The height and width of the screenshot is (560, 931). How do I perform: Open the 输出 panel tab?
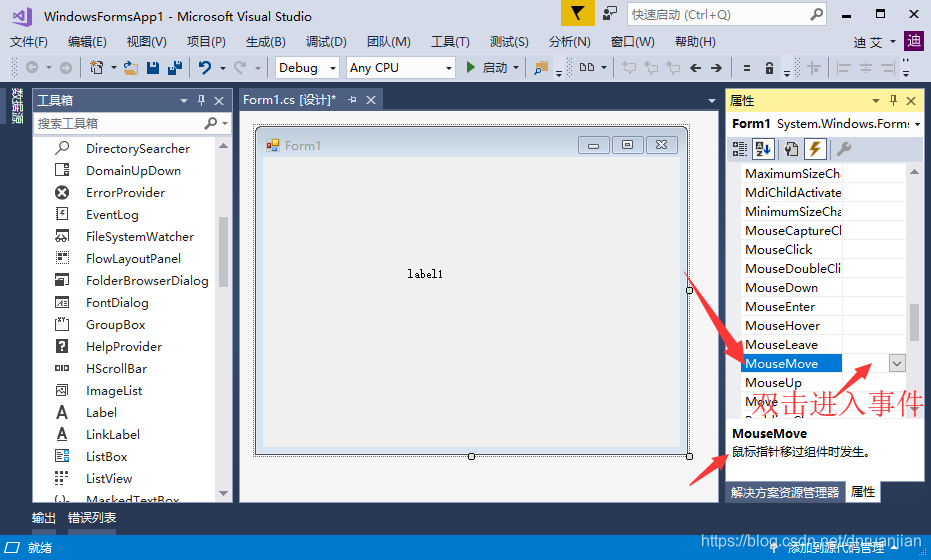[x=43, y=517]
